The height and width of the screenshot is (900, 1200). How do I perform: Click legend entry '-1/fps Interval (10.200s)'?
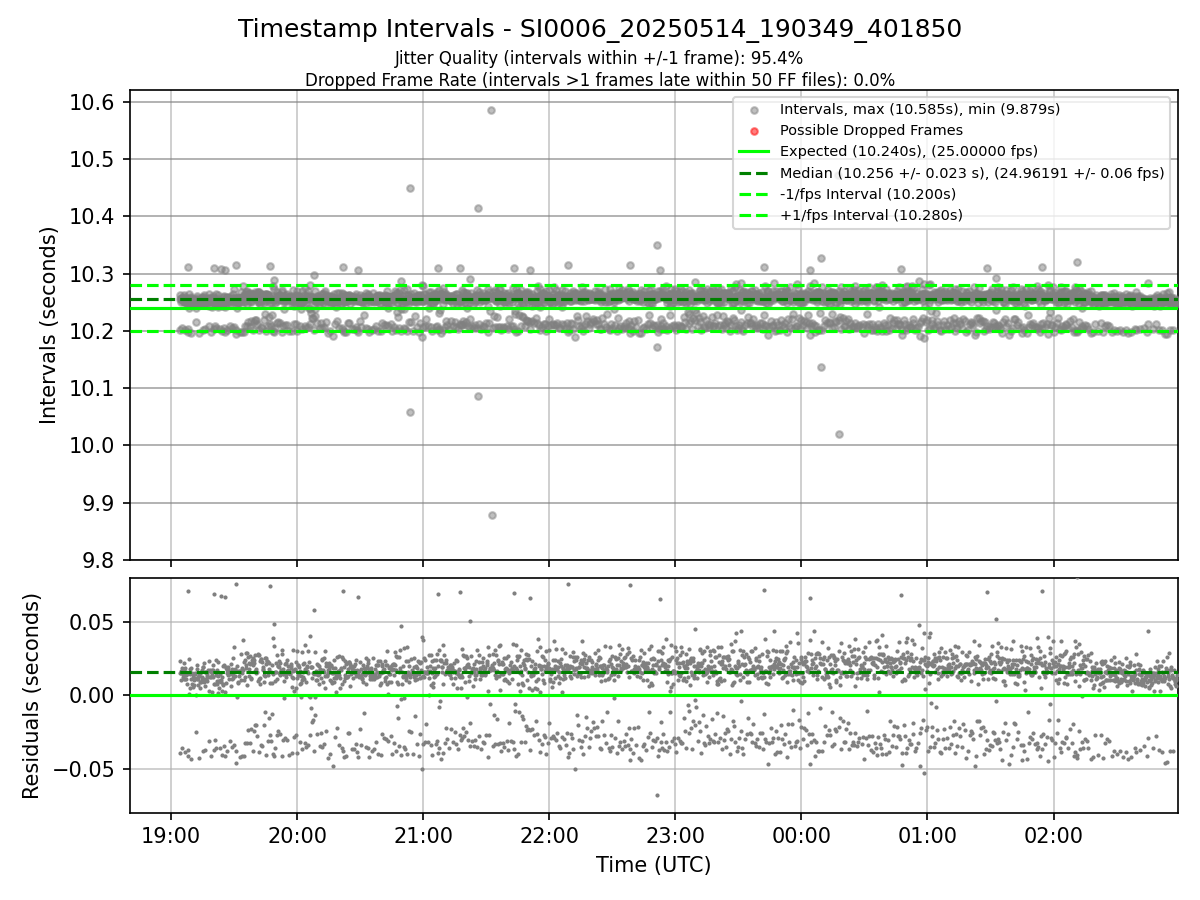coord(868,194)
